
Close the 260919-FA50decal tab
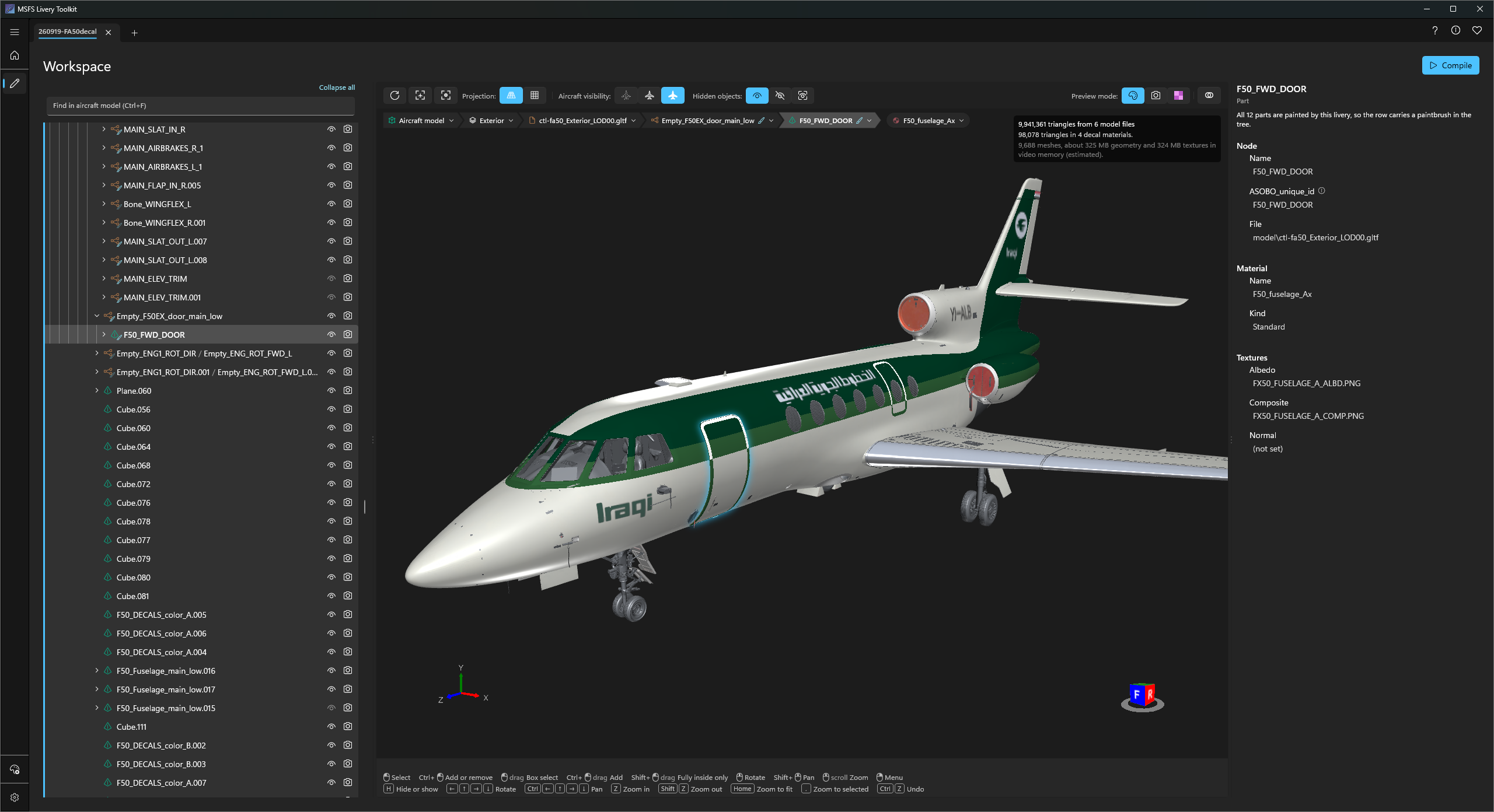[x=109, y=33]
